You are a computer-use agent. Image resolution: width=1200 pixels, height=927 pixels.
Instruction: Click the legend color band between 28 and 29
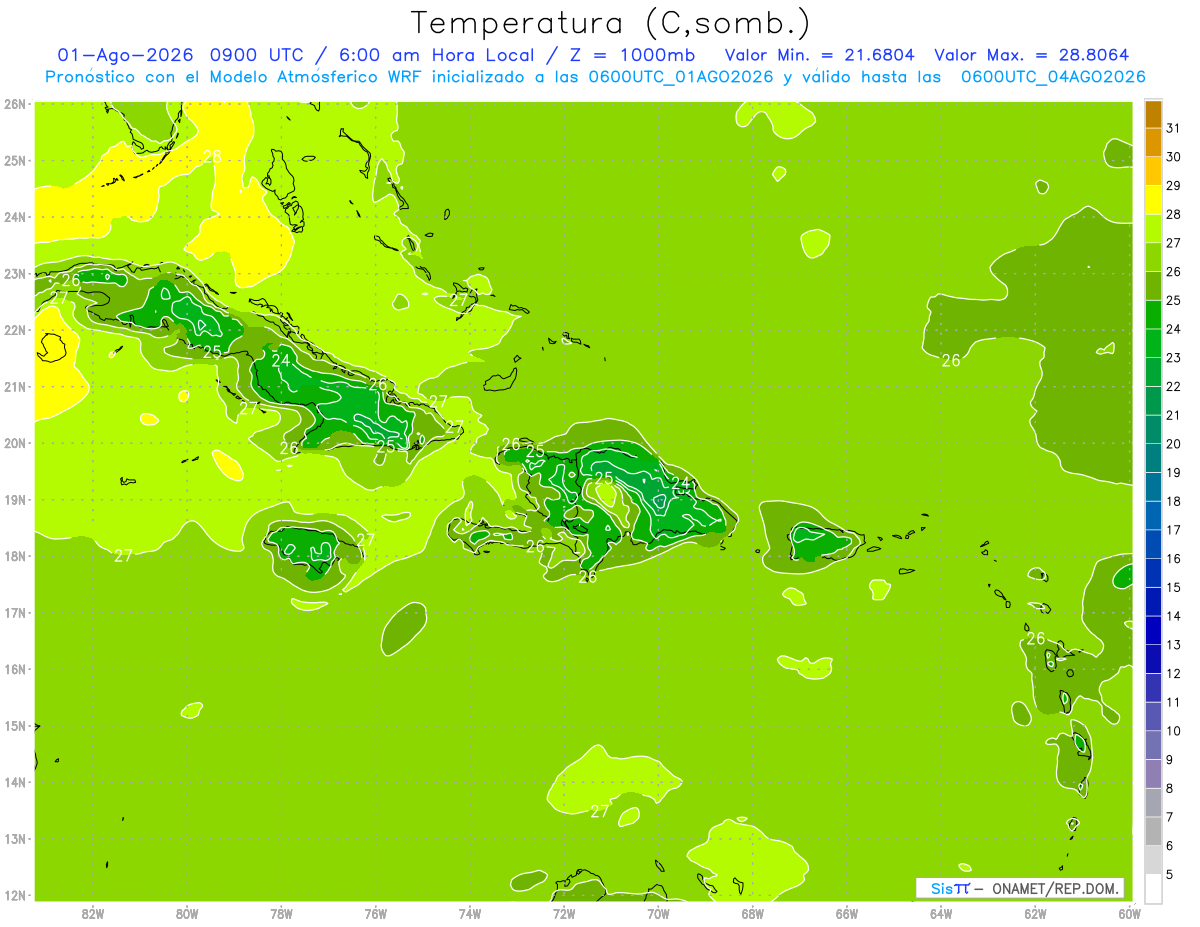(1153, 200)
